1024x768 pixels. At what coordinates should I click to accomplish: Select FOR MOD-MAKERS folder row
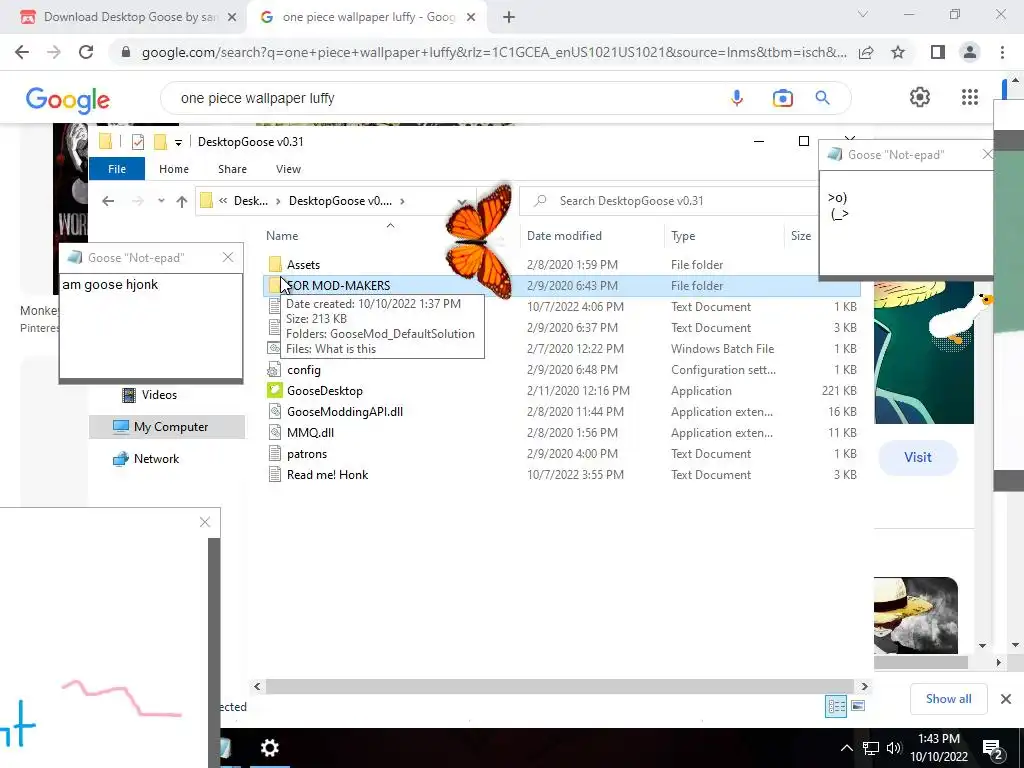tap(562, 285)
